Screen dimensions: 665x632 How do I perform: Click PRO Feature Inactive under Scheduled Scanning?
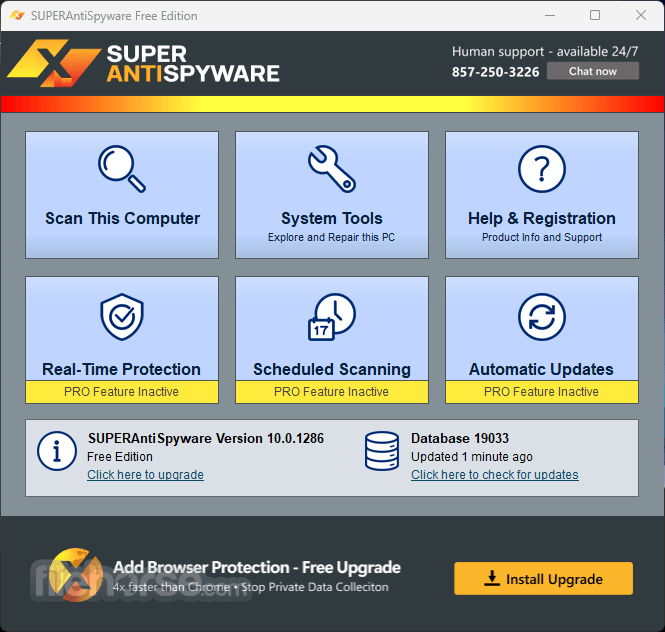(332, 392)
